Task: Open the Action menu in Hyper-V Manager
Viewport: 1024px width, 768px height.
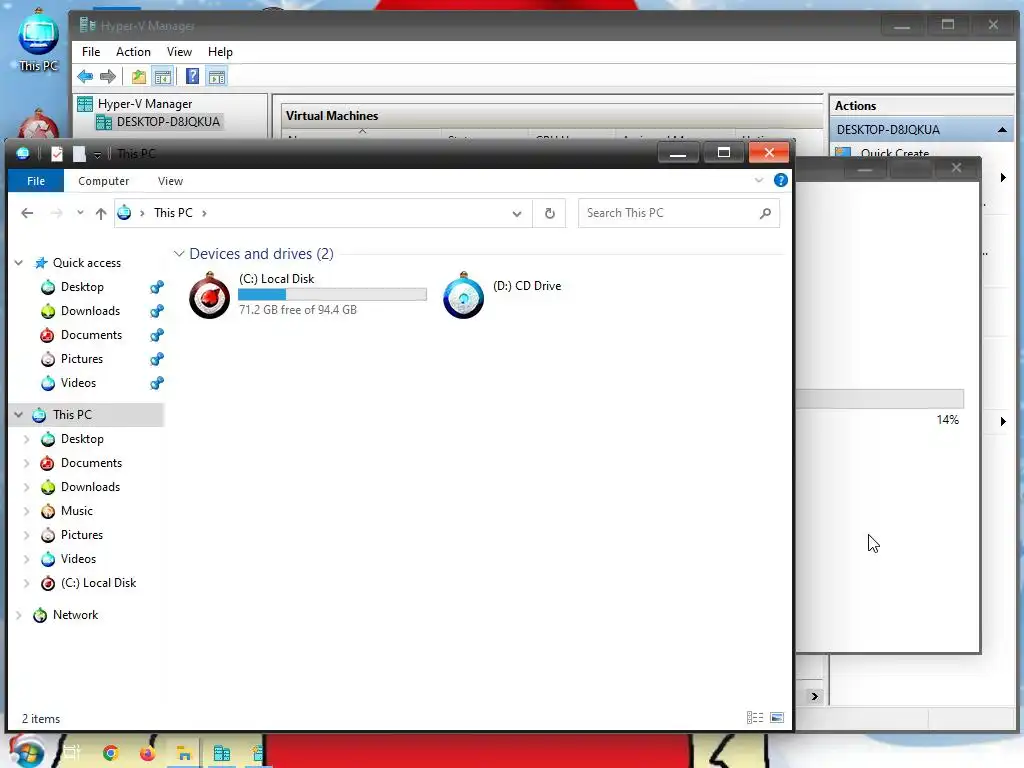Action: [x=133, y=52]
